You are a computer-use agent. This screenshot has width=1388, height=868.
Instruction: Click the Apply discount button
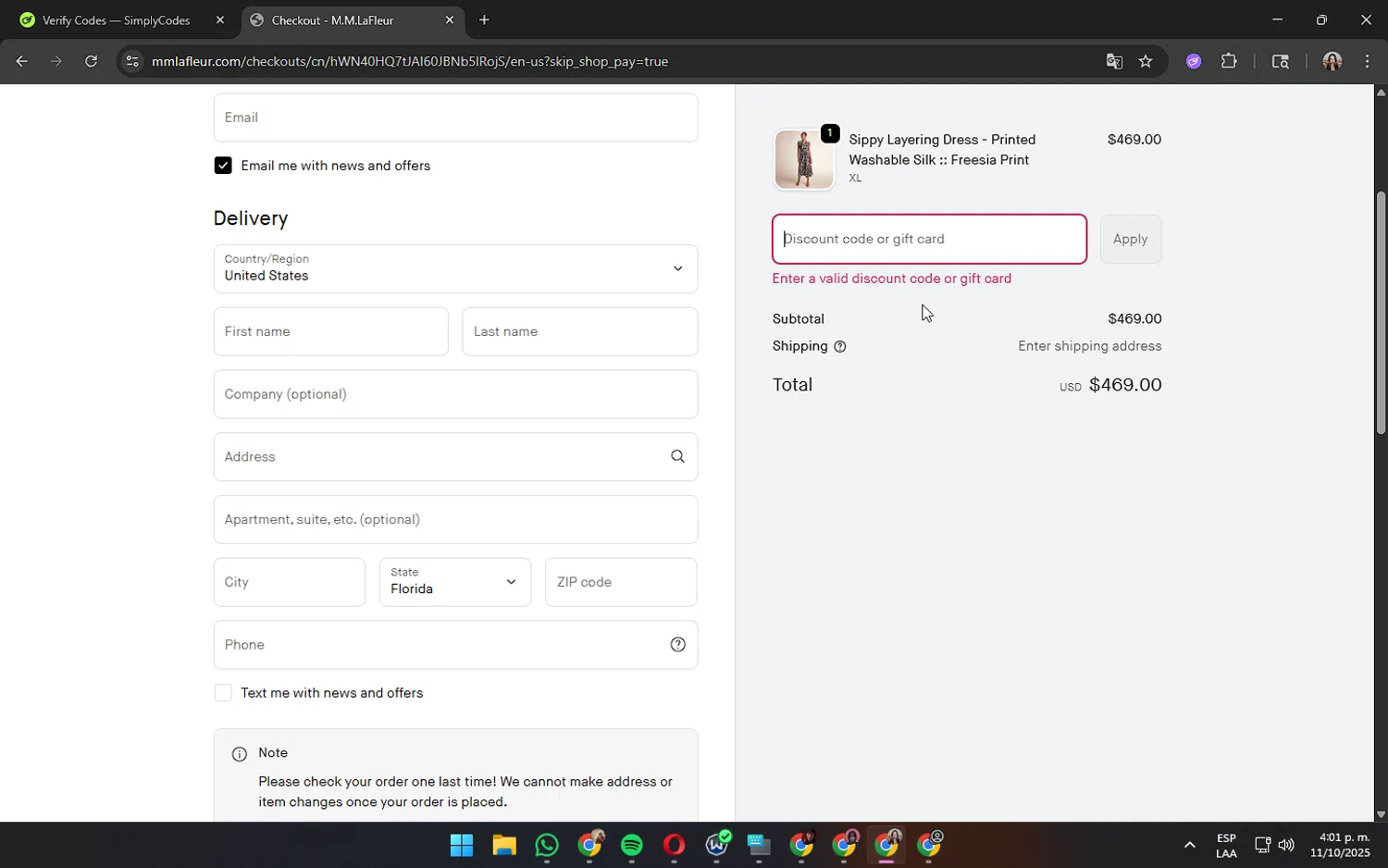(1131, 239)
